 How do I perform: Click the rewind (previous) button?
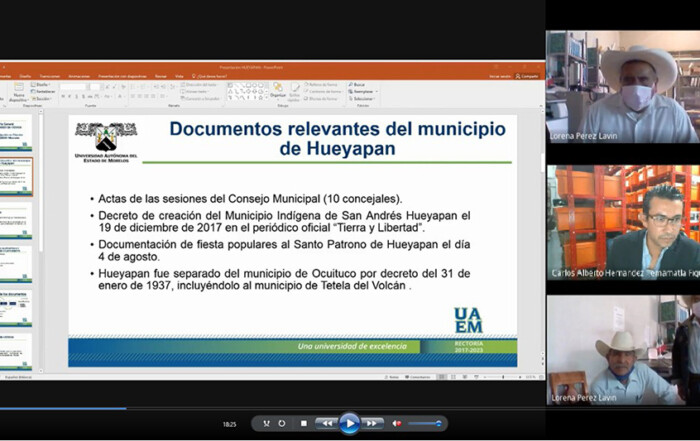click(x=326, y=423)
